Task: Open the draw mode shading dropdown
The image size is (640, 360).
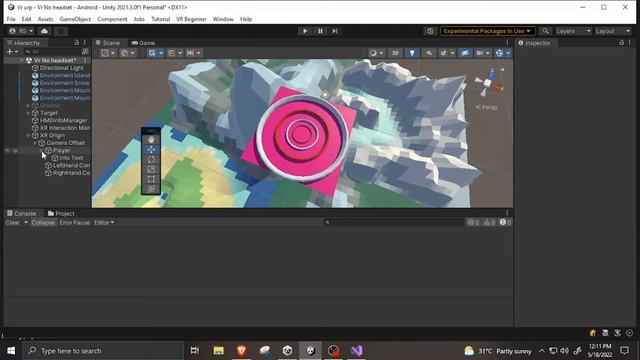Action: click(x=376, y=53)
